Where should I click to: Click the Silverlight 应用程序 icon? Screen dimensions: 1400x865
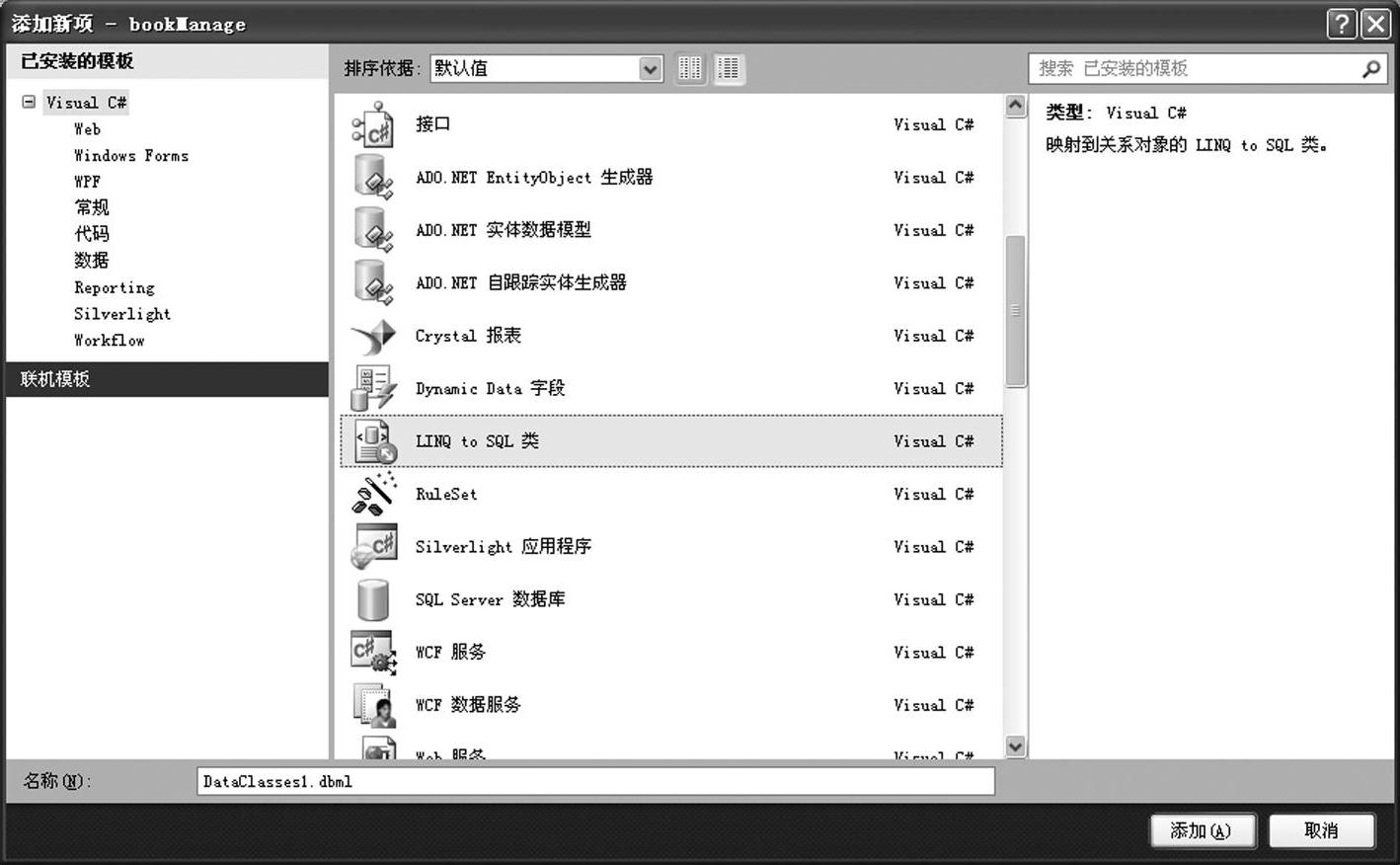(373, 546)
